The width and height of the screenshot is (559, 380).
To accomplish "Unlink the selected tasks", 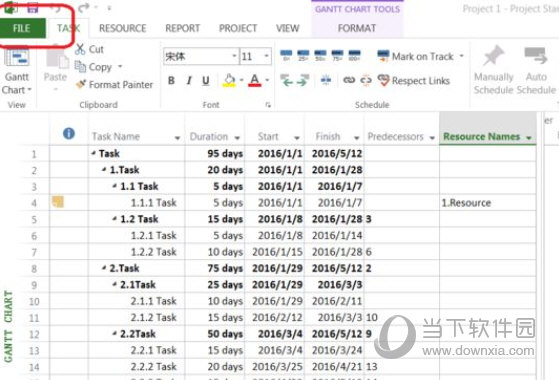I will [366, 81].
